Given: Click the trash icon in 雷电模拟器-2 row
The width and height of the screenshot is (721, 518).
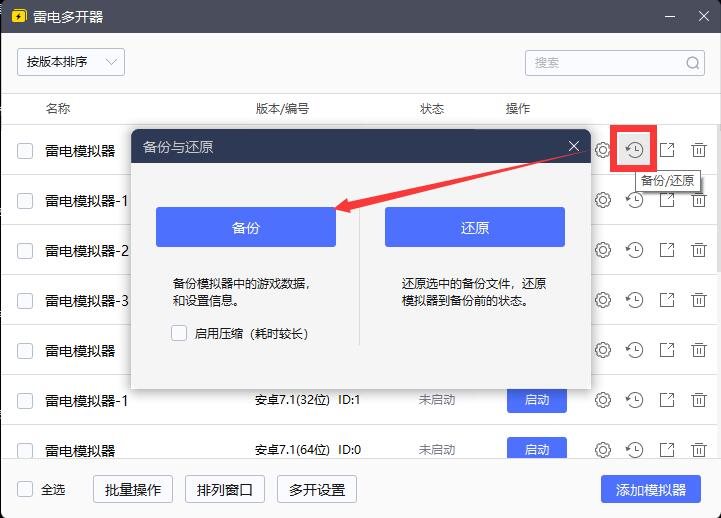Looking at the screenshot, I should (698, 250).
